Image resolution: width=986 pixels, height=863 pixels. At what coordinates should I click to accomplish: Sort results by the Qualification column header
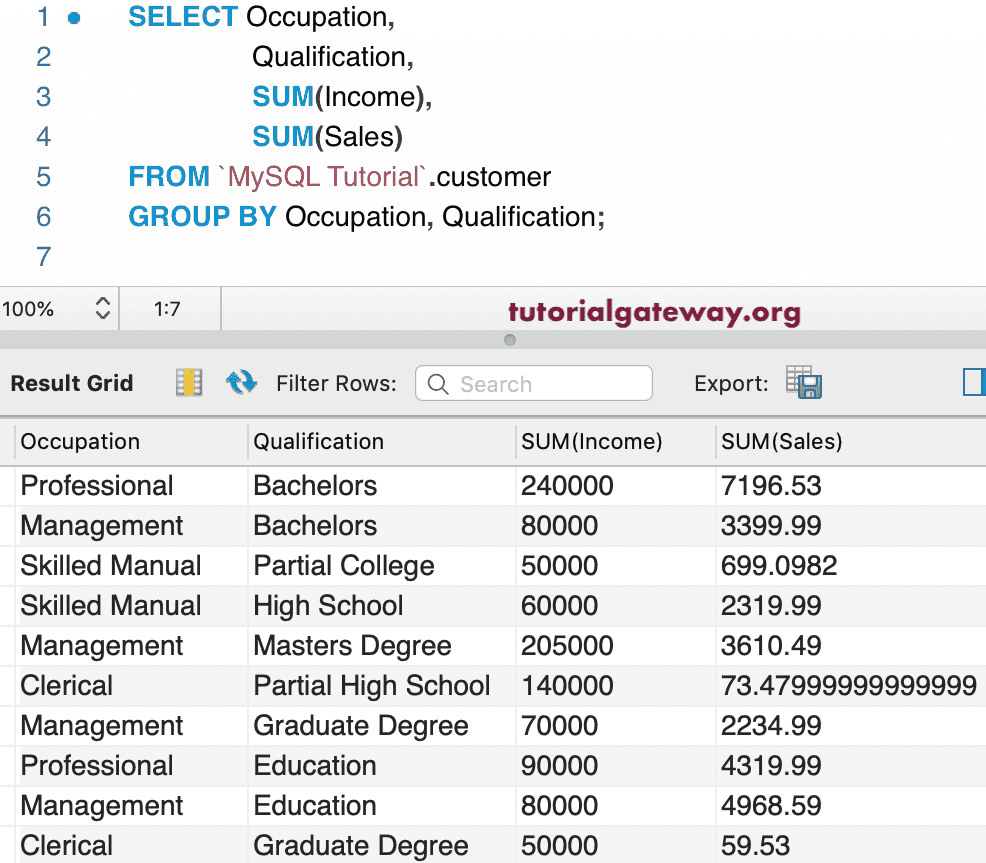tap(319, 441)
